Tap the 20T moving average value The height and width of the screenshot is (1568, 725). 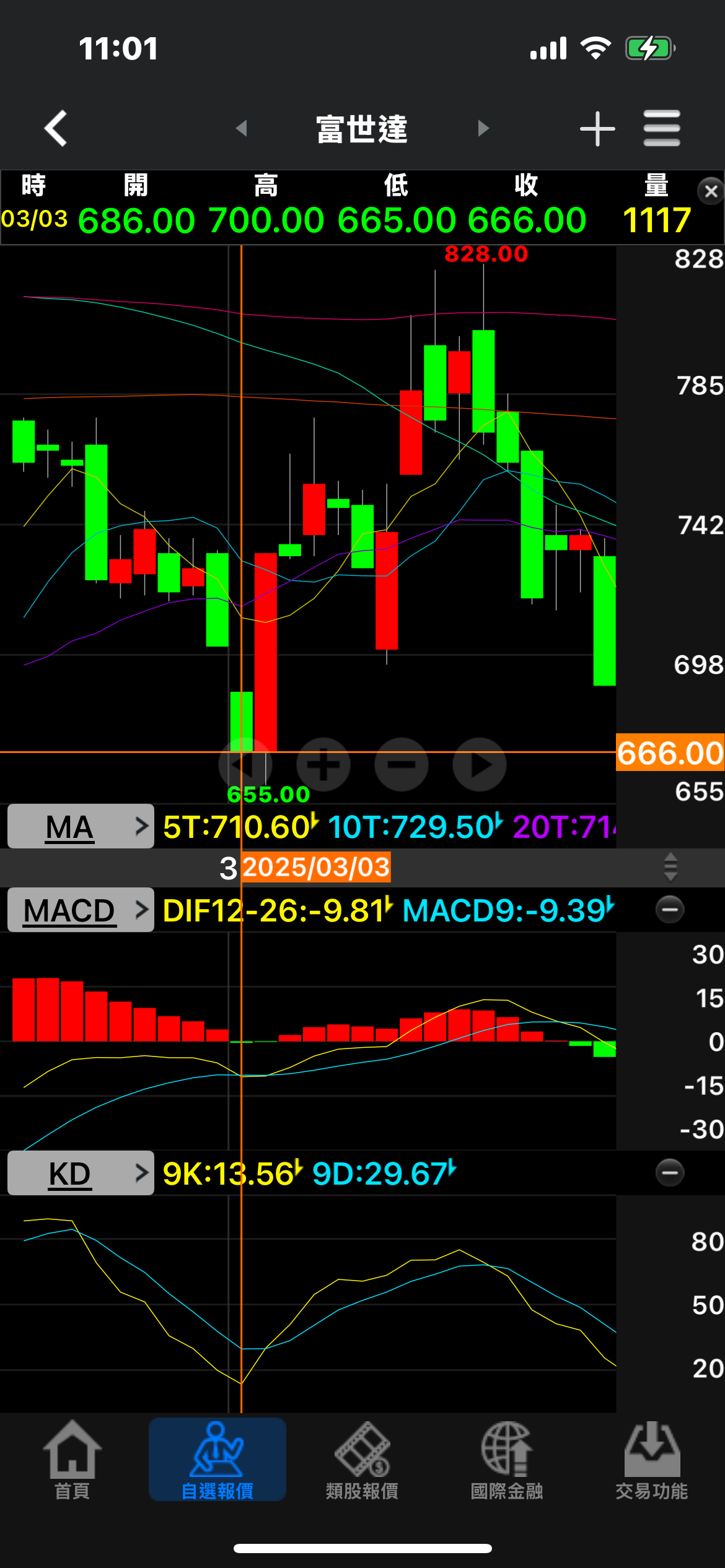[x=565, y=827]
